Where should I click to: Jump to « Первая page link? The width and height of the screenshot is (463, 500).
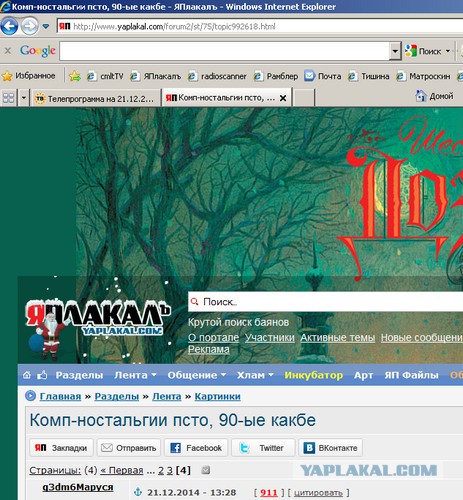coord(122,470)
